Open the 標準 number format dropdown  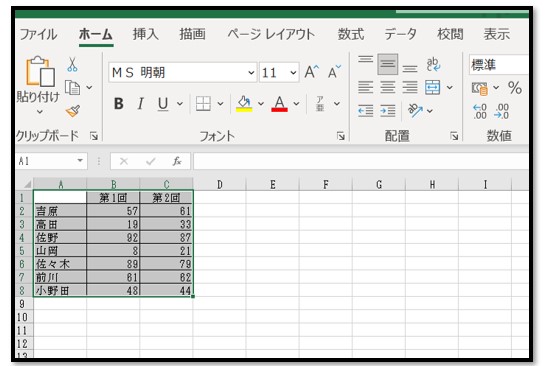pyautogui.click(x=499, y=65)
